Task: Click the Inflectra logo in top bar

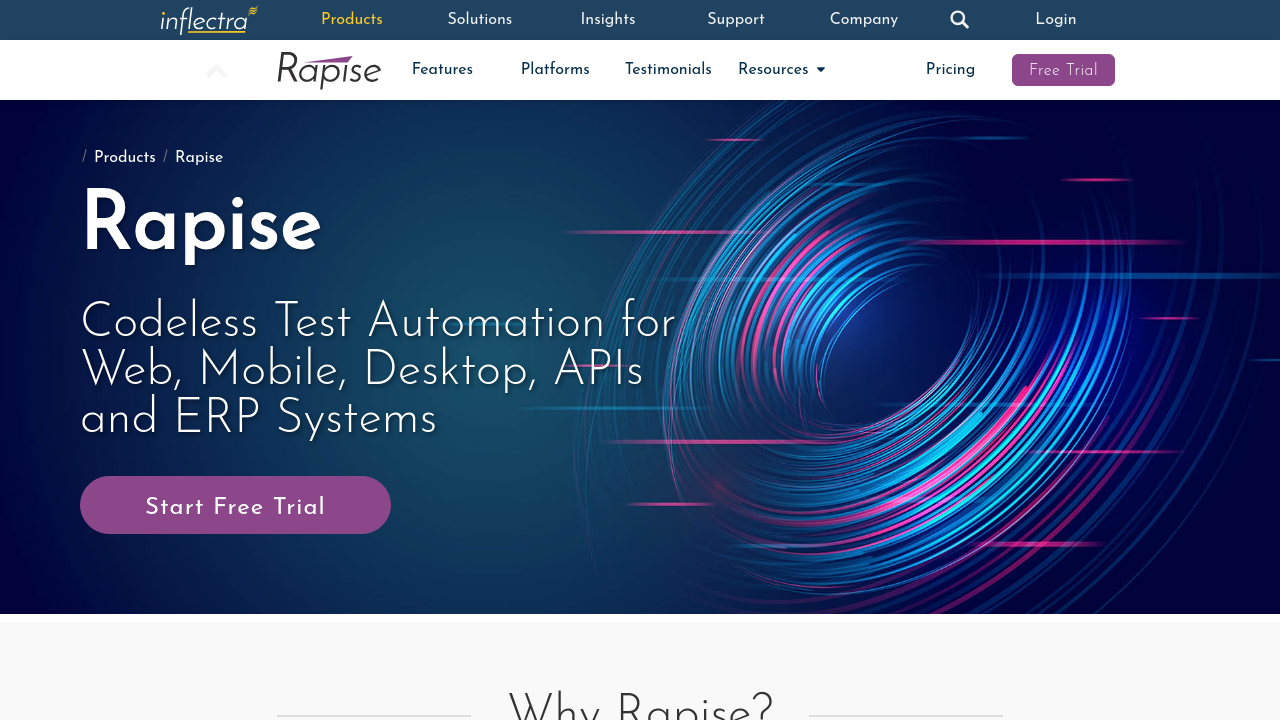Action: [x=208, y=20]
